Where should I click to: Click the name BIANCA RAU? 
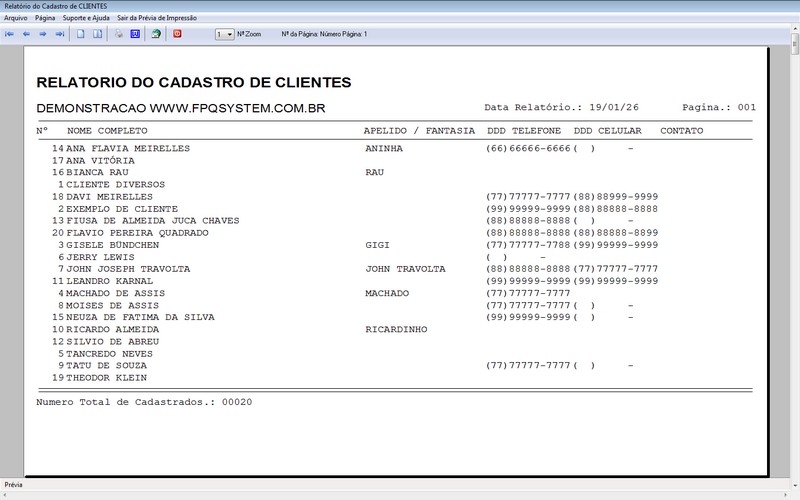tap(97, 172)
